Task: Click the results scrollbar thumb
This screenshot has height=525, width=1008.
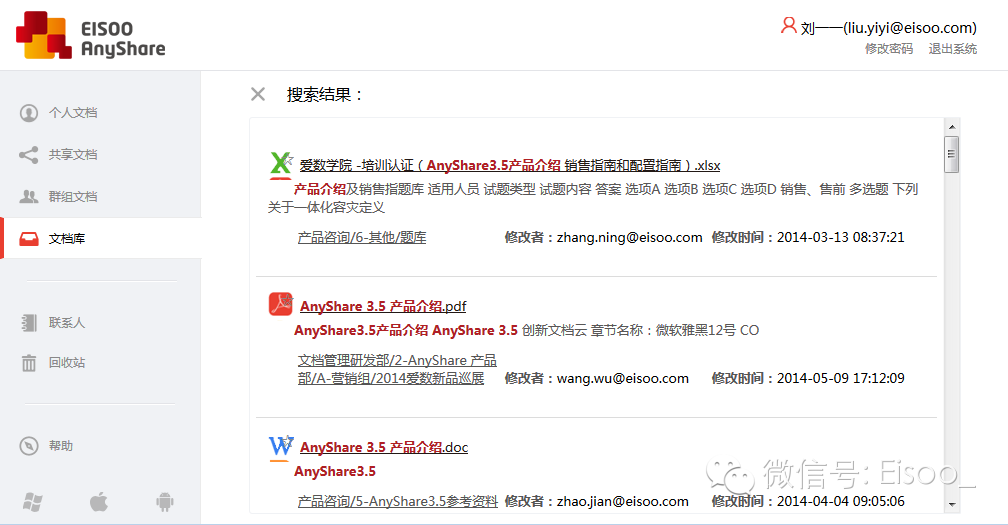Action: [x=951, y=154]
